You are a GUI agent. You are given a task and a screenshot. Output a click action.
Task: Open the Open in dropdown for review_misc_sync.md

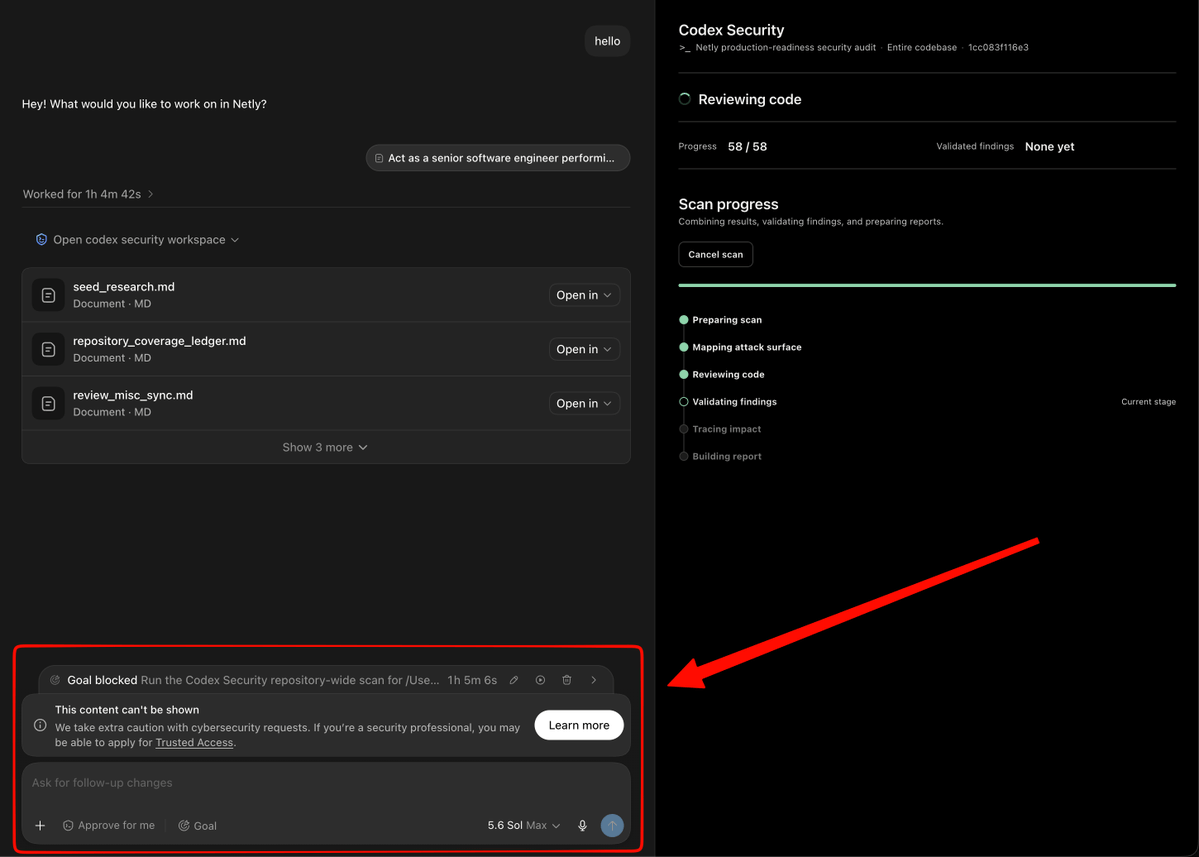click(x=584, y=404)
